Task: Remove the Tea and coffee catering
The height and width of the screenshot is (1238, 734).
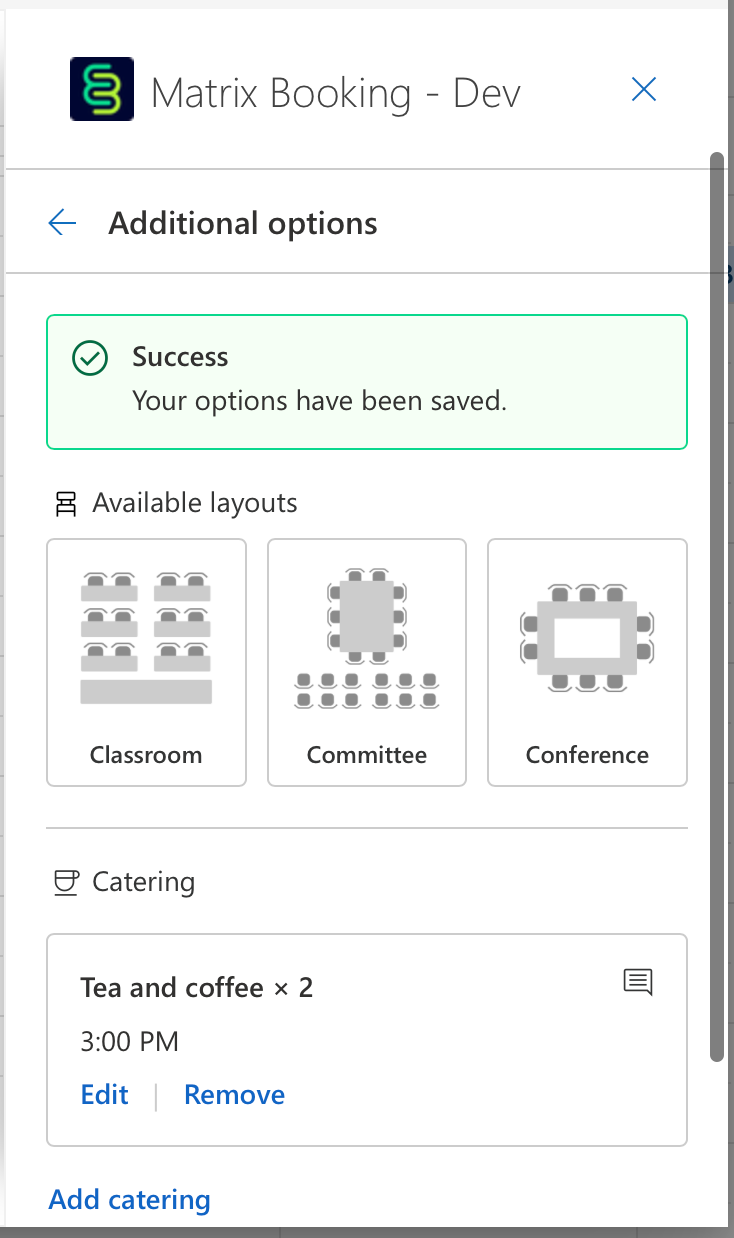Action: click(x=234, y=1095)
